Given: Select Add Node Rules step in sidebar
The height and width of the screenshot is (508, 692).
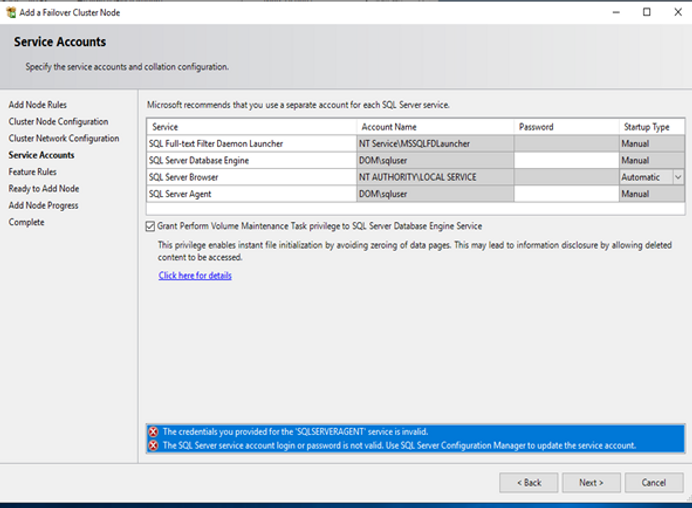Looking at the screenshot, I should pyautogui.click(x=38, y=105).
